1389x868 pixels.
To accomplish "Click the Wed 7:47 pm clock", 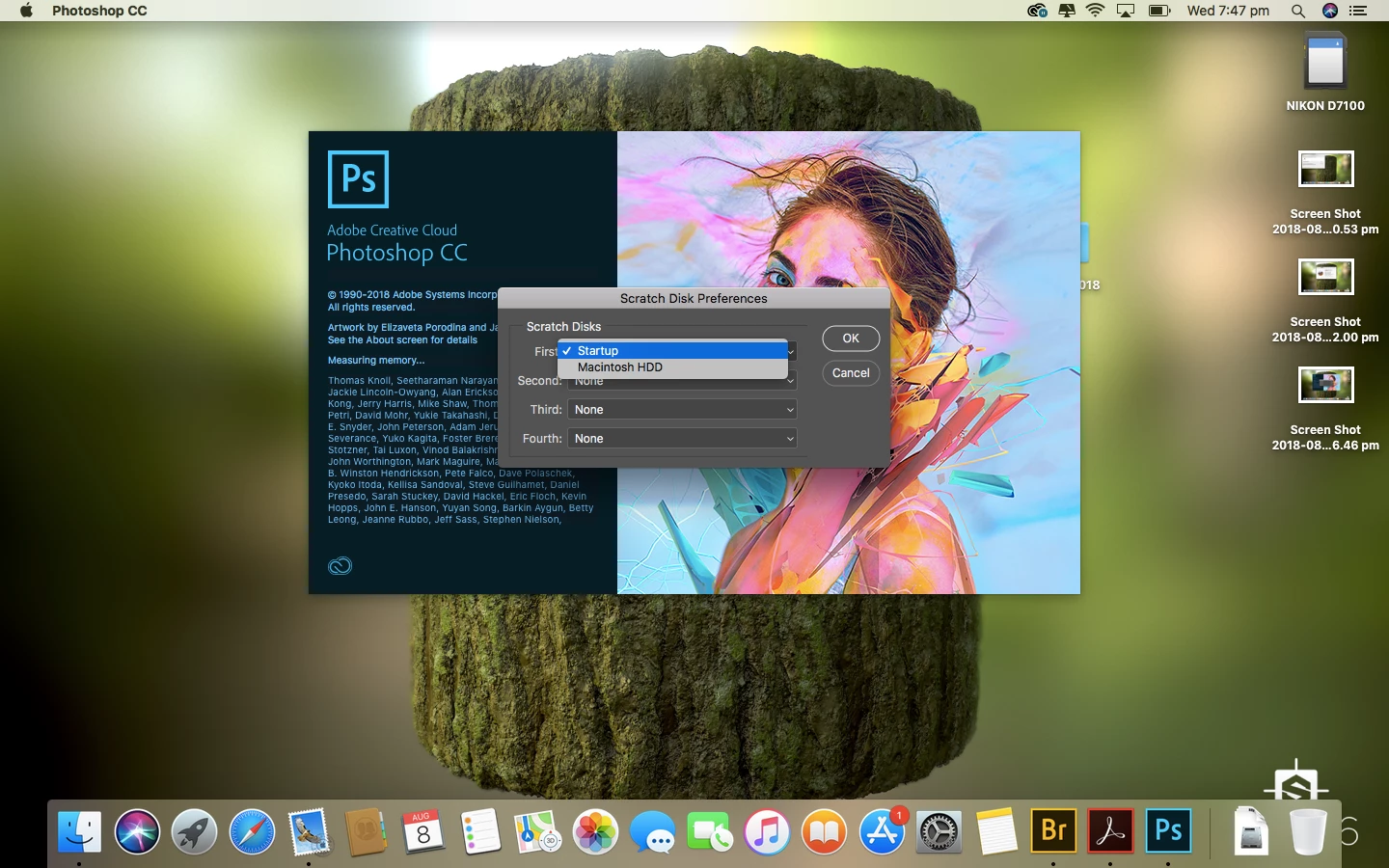I will point(1228,11).
